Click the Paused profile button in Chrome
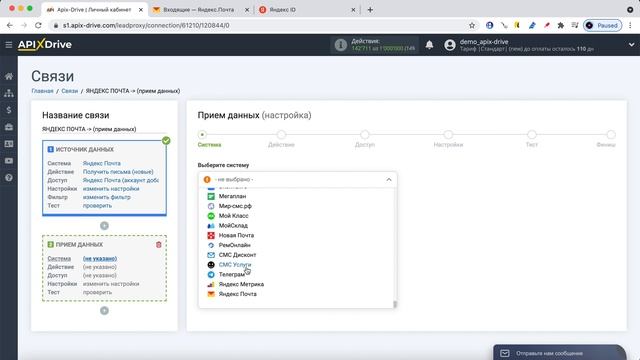The image size is (640, 360). point(602,25)
